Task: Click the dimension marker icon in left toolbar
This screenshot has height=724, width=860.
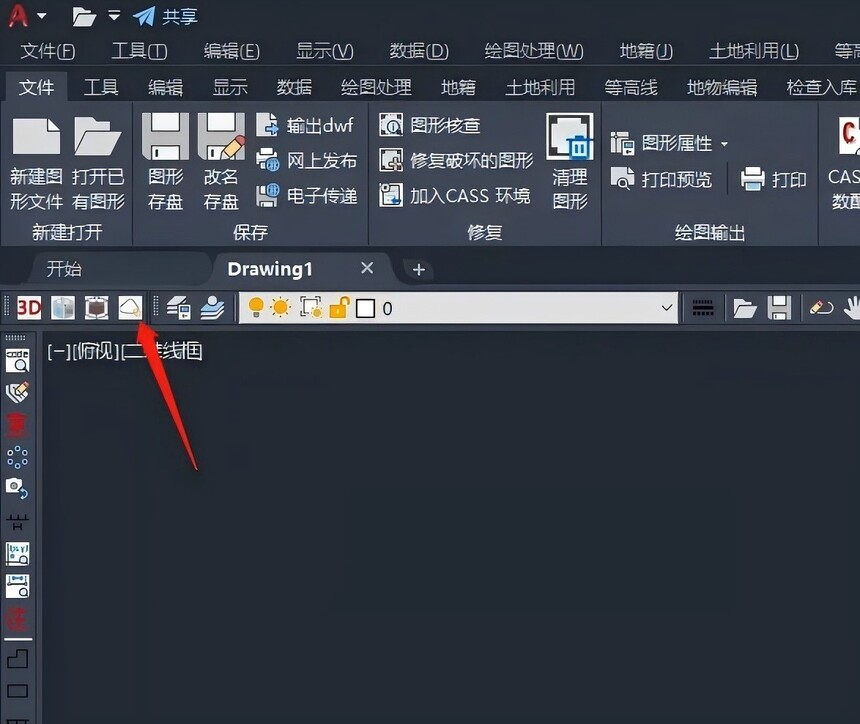Action: (18, 522)
